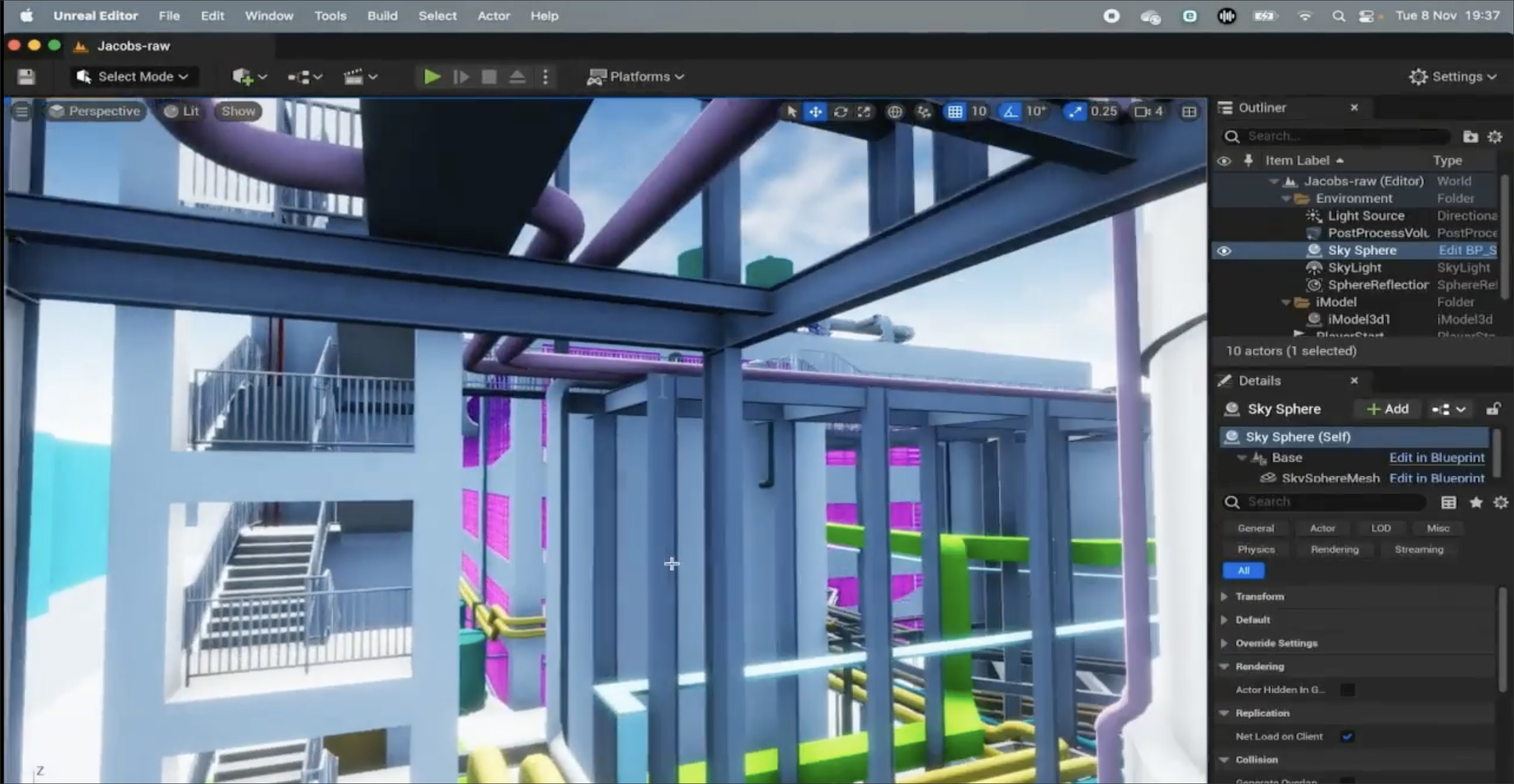Toggle grid snapping in viewport
This screenshot has height=784, width=1514.
[x=955, y=112]
